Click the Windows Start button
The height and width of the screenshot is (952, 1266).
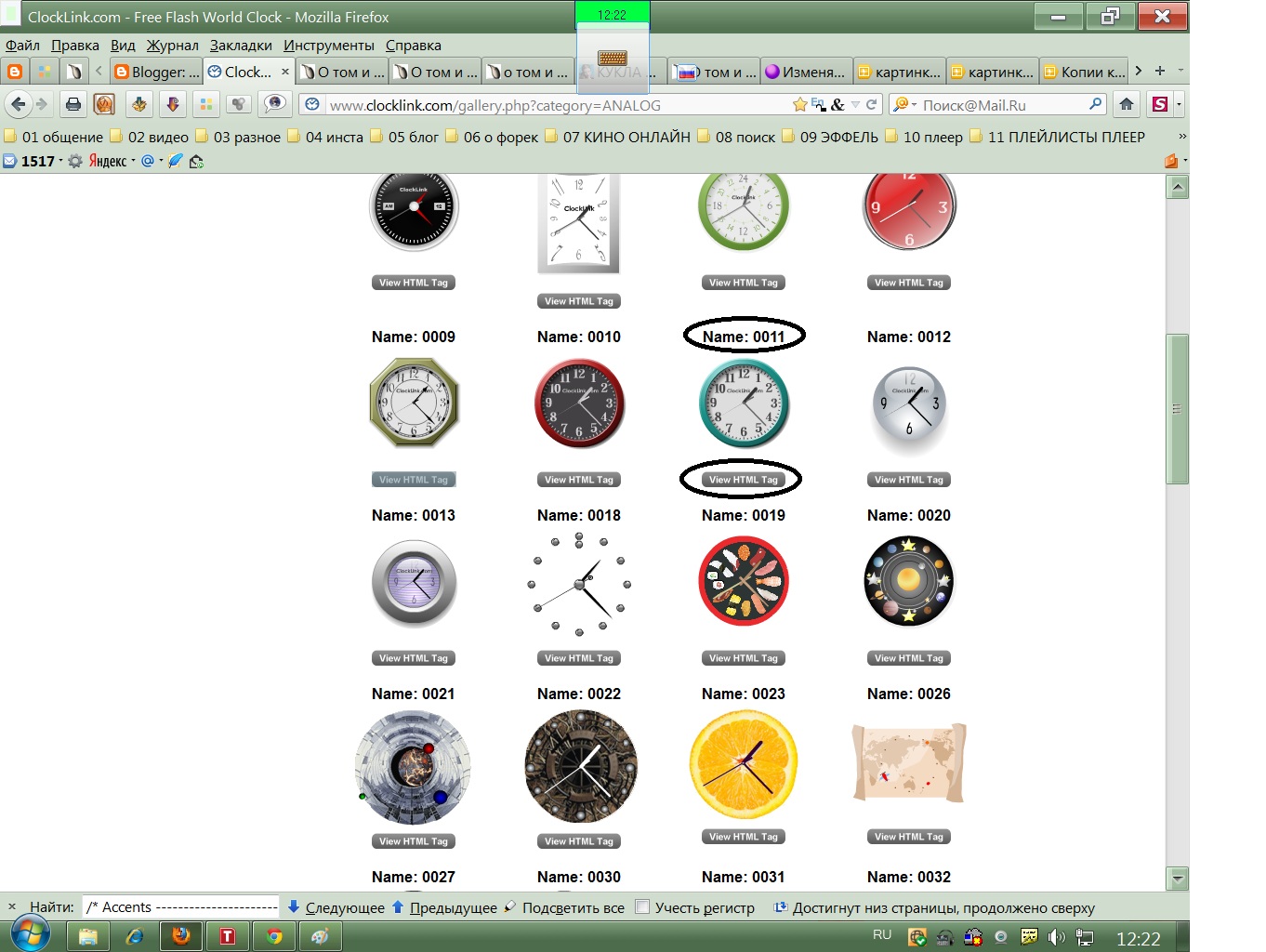click(30, 933)
